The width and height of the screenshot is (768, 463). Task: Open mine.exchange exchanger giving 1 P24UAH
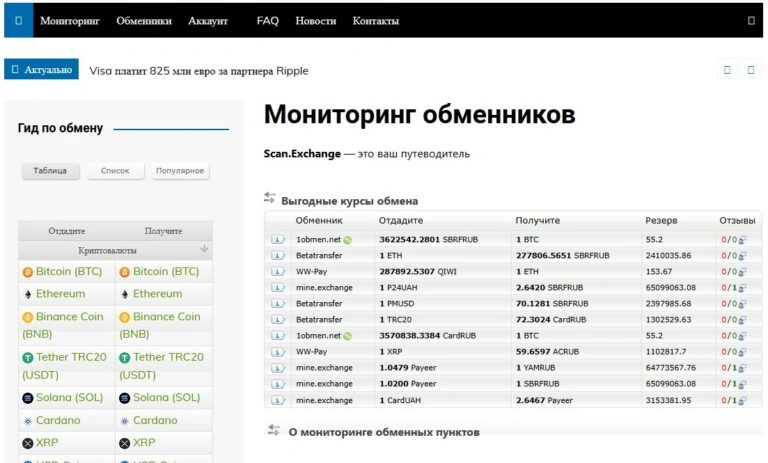click(x=324, y=288)
